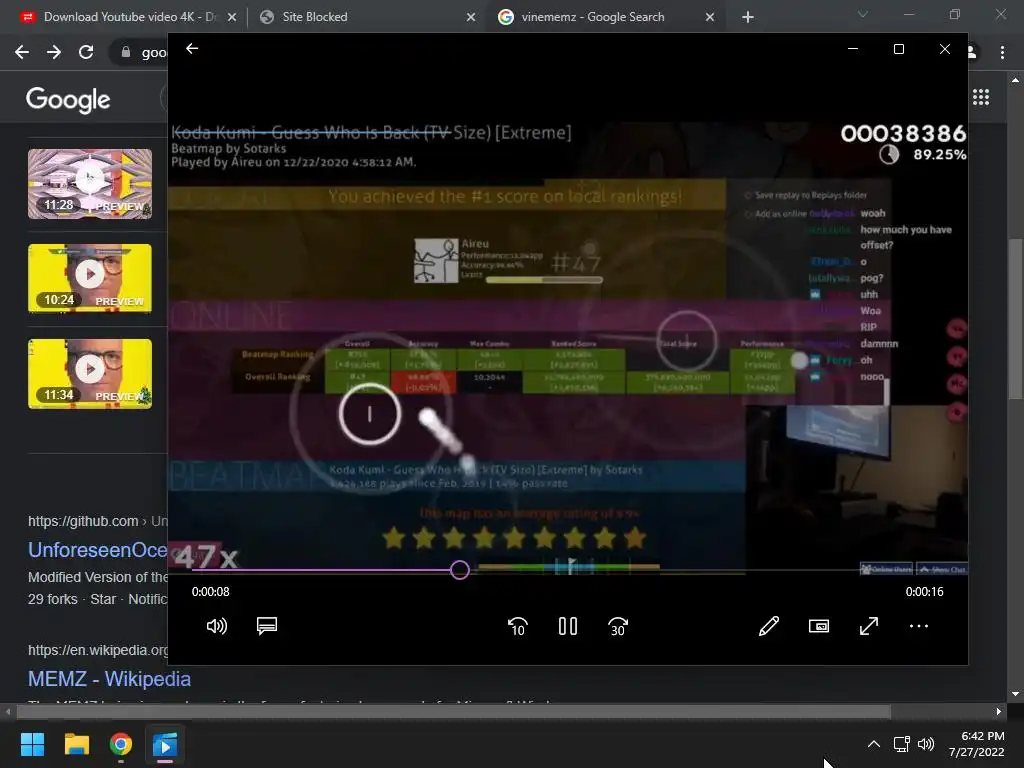Skip back 10 seconds in the video
Image resolution: width=1024 pixels, height=768 pixels.
(517, 626)
